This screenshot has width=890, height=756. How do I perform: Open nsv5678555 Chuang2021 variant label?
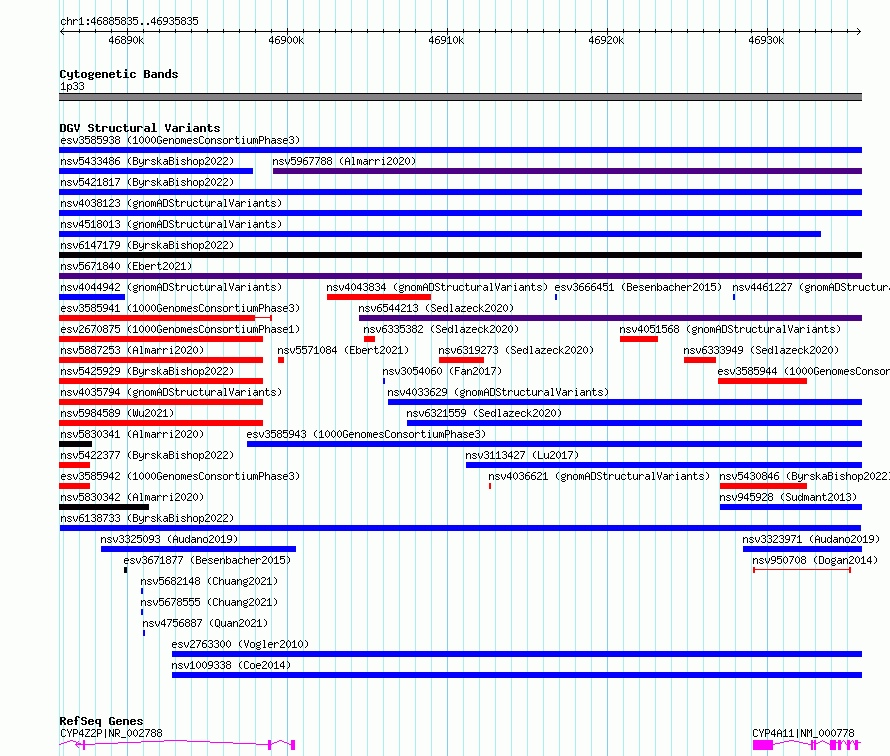[x=209, y=602]
